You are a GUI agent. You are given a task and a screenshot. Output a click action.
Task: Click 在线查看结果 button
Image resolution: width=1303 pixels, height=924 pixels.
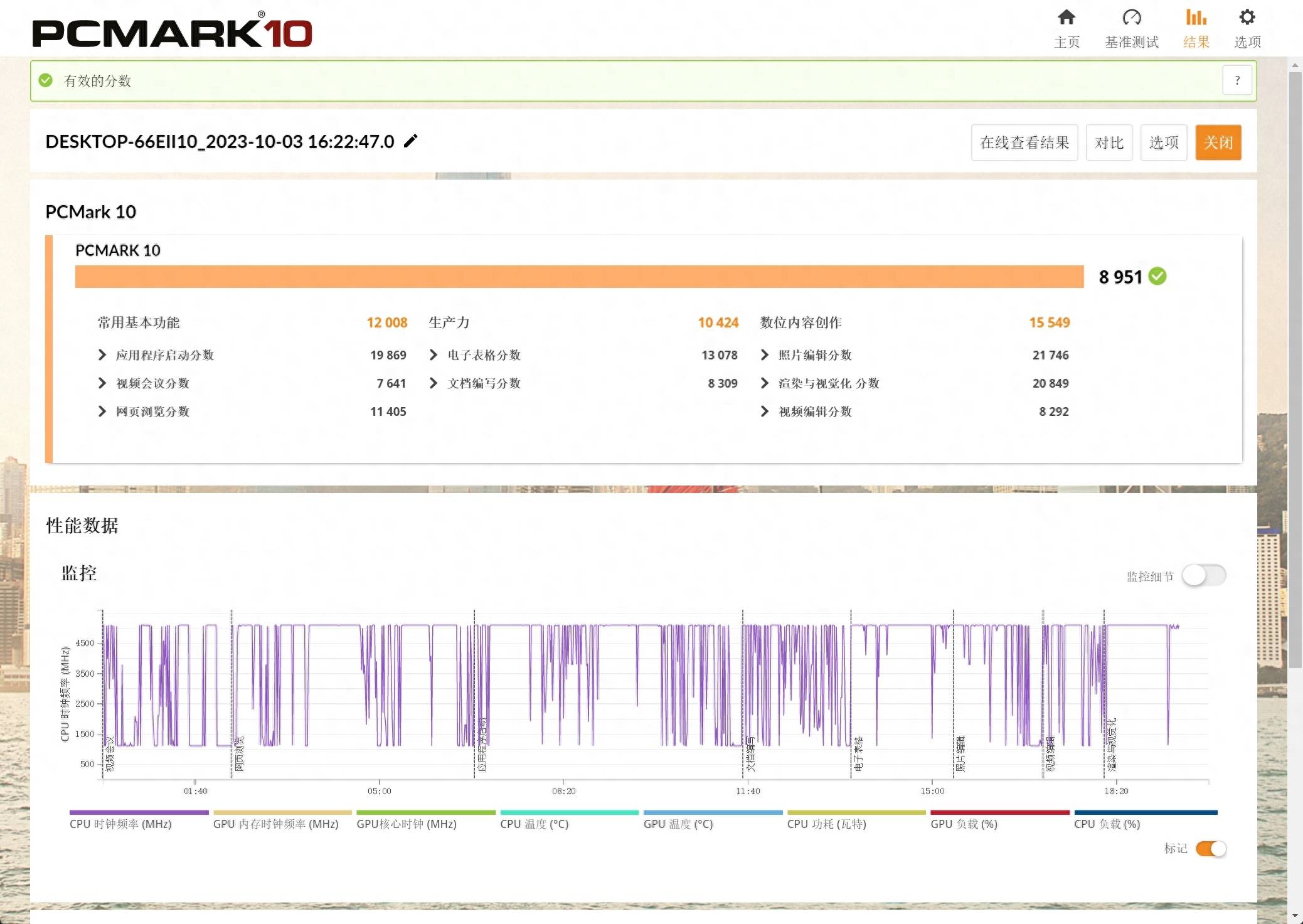(x=1024, y=142)
